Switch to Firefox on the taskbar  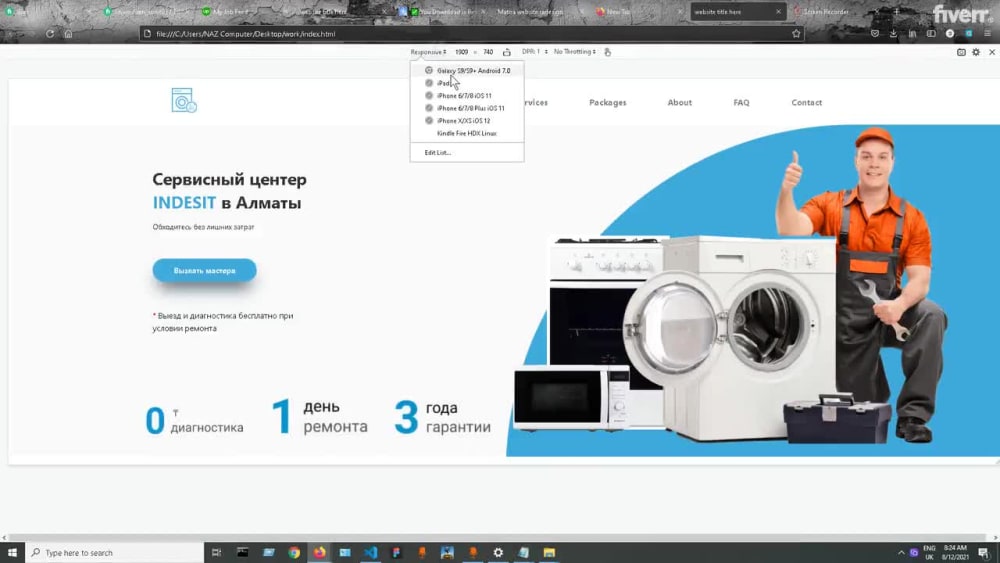pos(320,552)
